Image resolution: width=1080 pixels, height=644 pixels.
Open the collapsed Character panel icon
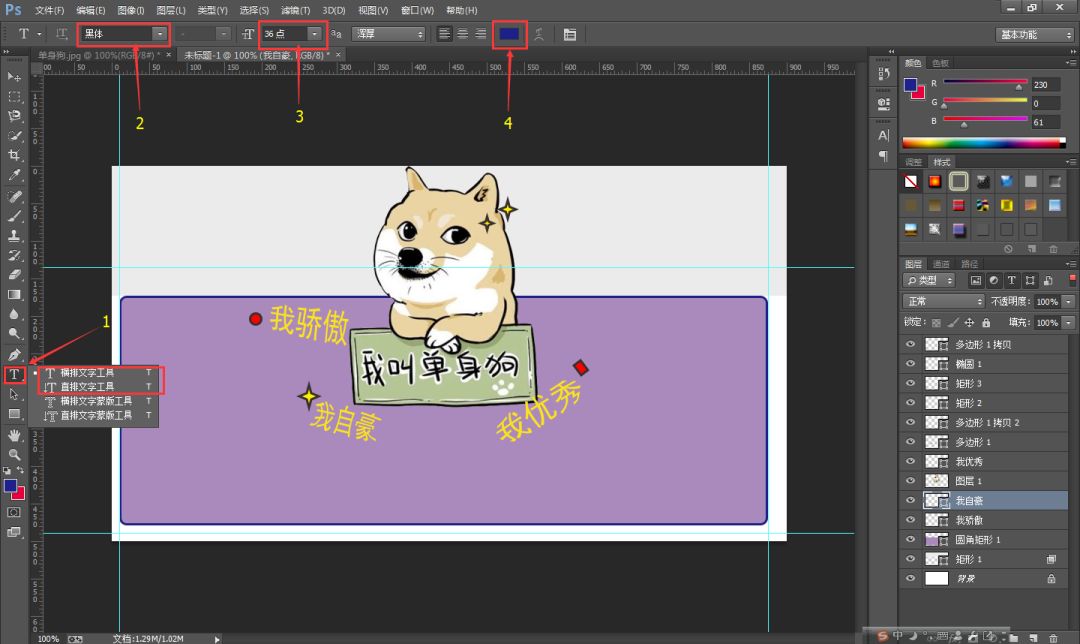[x=884, y=135]
